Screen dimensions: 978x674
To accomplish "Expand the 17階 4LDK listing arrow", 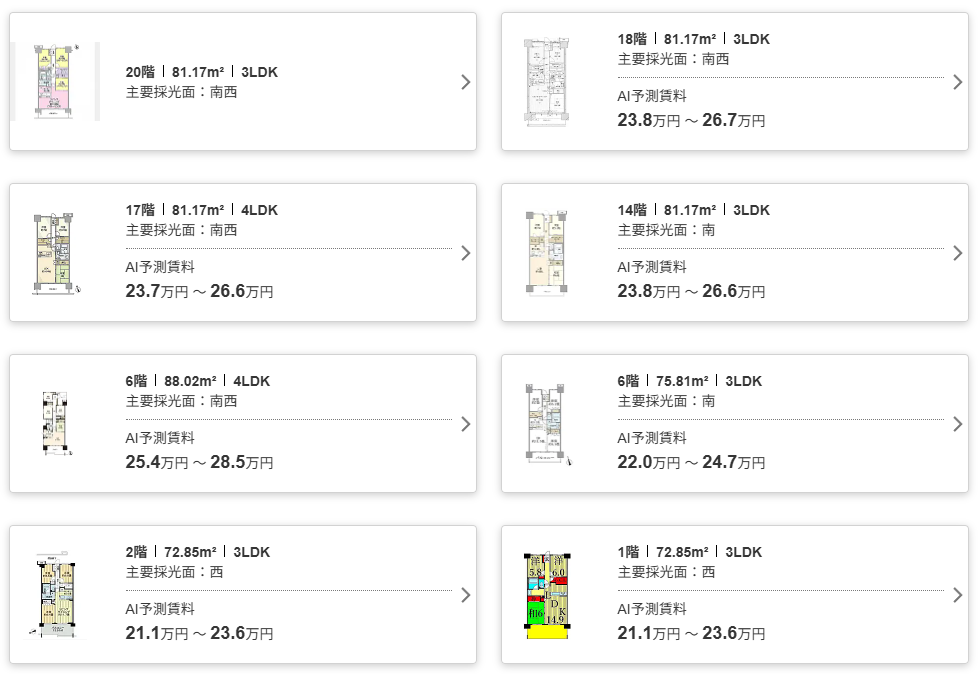I will (x=465, y=252).
